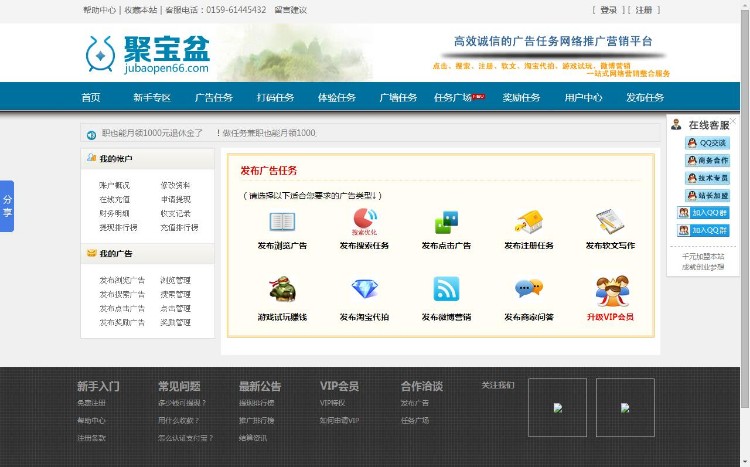The height and width of the screenshot is (467, 750).
Task: Click the announcement speaker icon beside the ticker
Action: [91, 135]
